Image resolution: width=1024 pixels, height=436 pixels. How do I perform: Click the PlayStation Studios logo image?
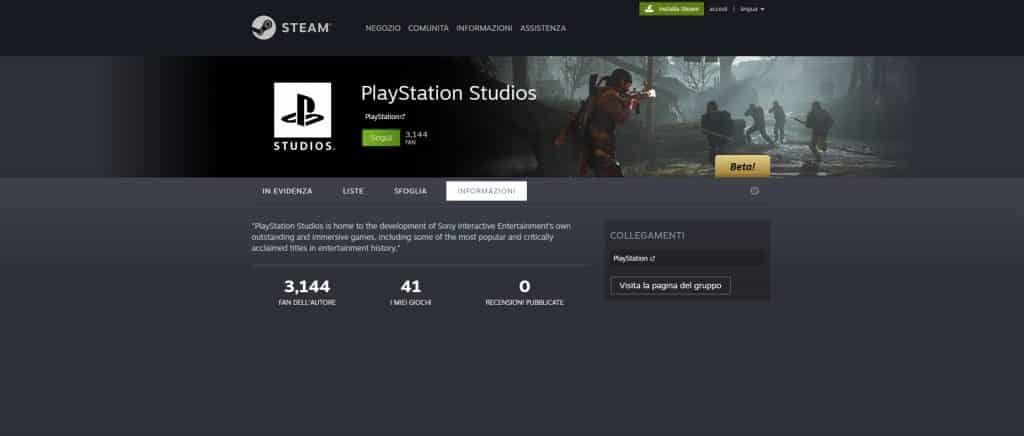click(x=303, y=116)
